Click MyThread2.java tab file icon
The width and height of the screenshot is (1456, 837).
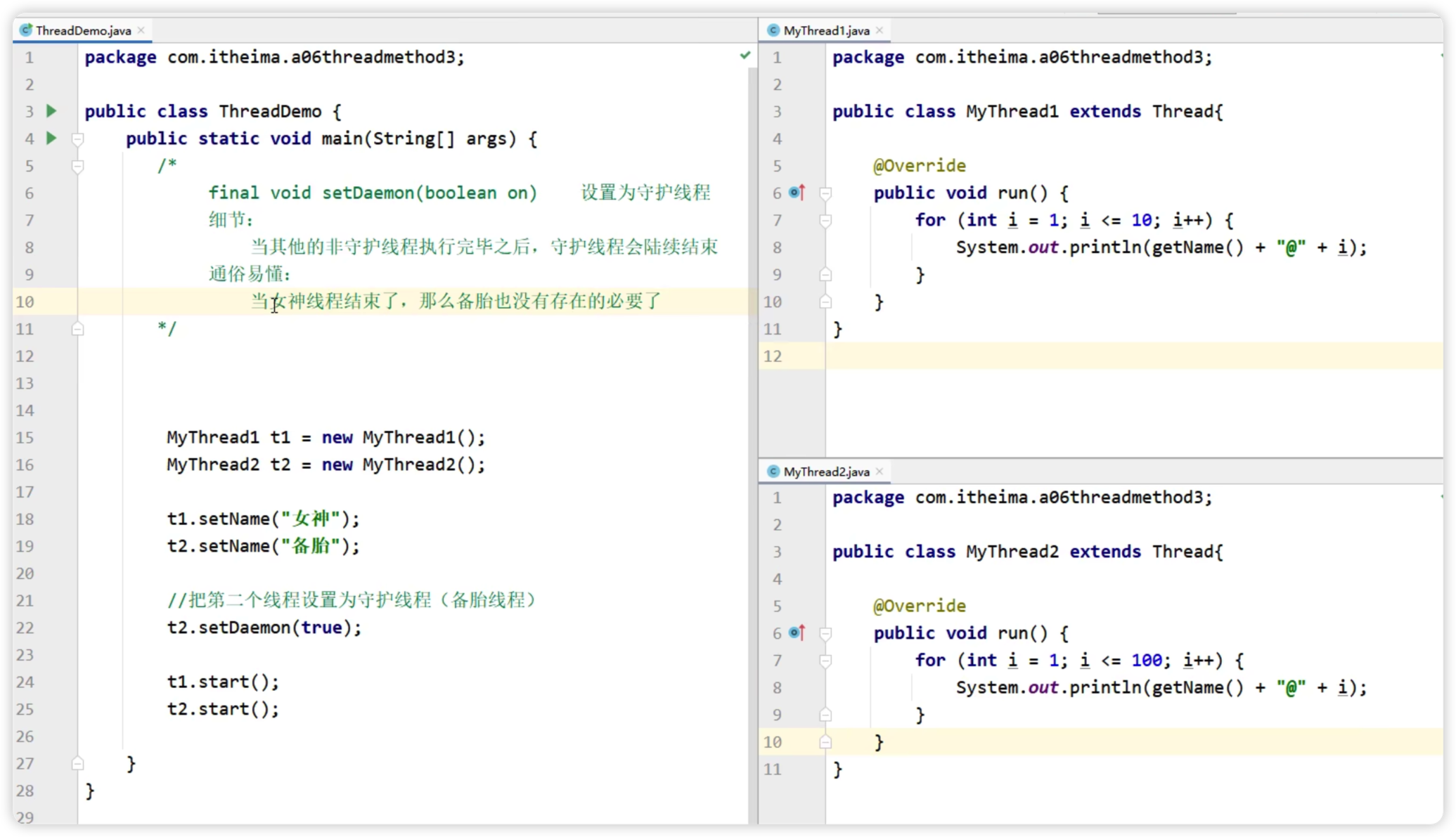click(x=773, y=472)
